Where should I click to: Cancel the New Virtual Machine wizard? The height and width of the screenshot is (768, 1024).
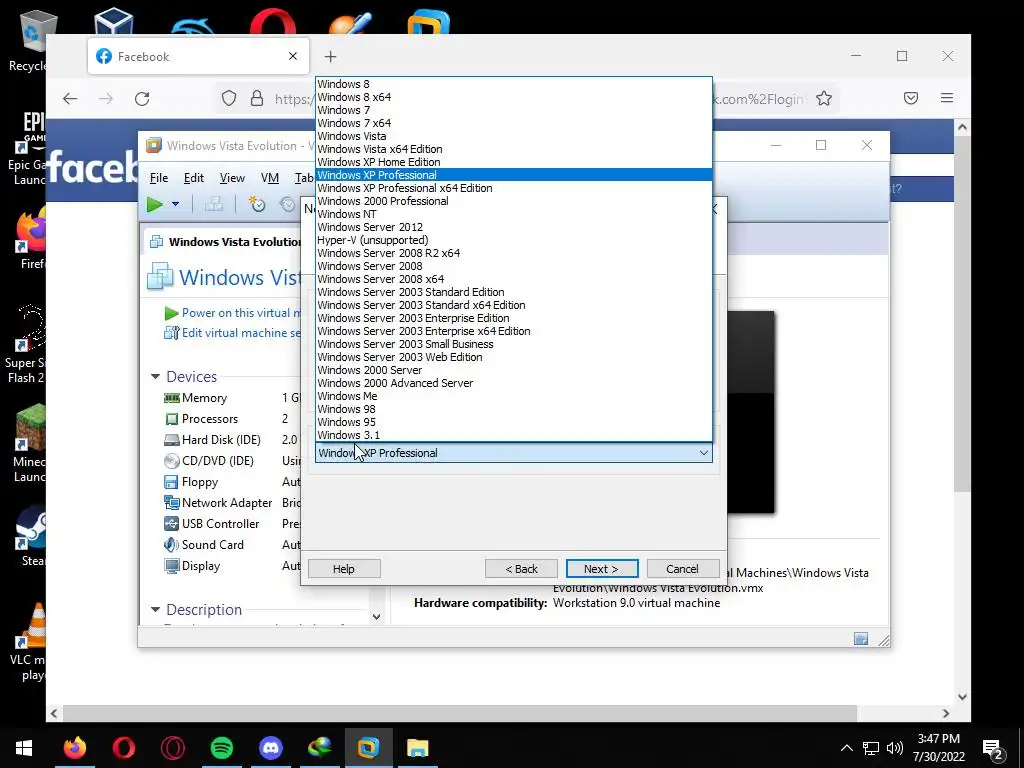tap(682, 569)
